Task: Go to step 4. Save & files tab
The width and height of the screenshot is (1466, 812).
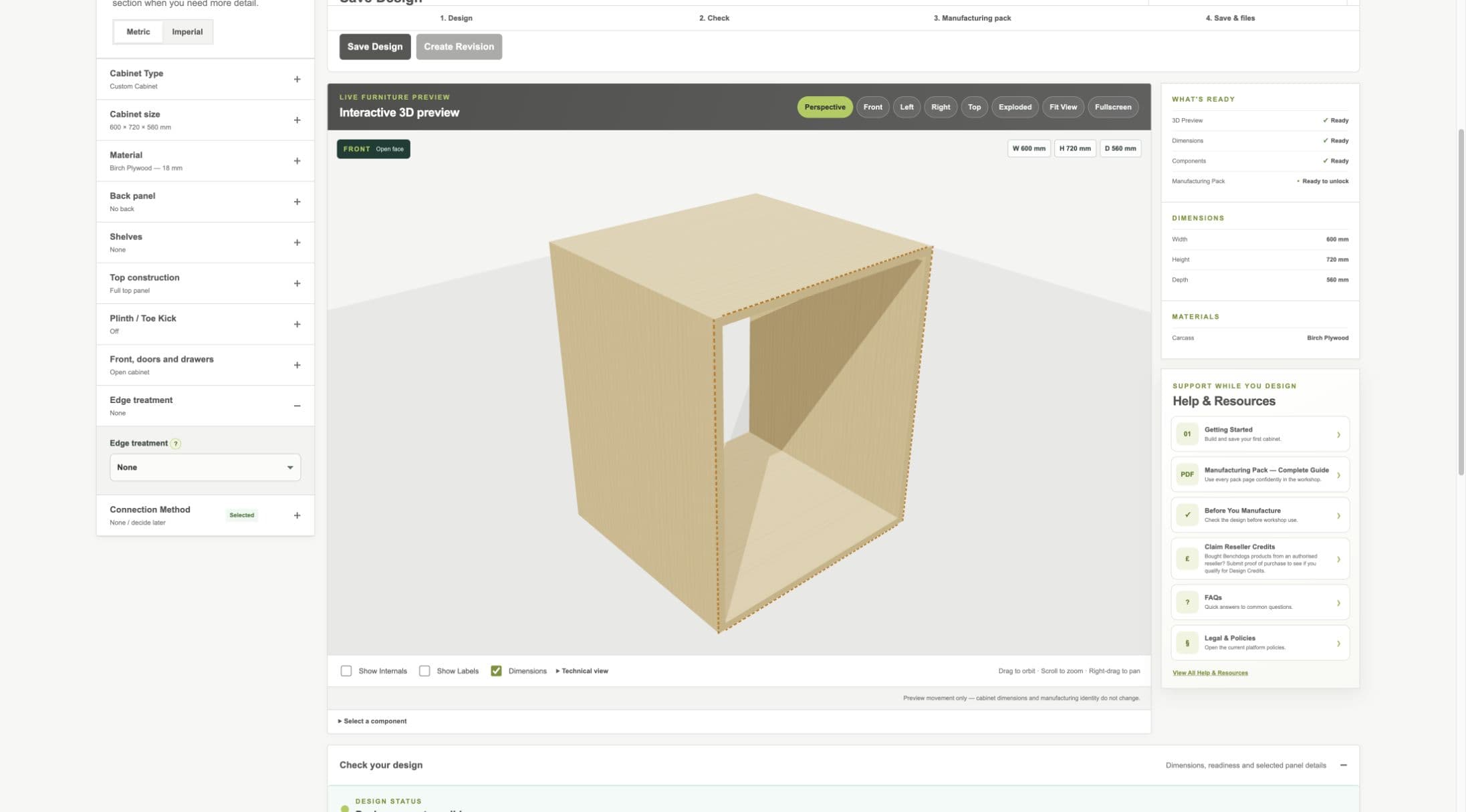Action: point(1230,18)
